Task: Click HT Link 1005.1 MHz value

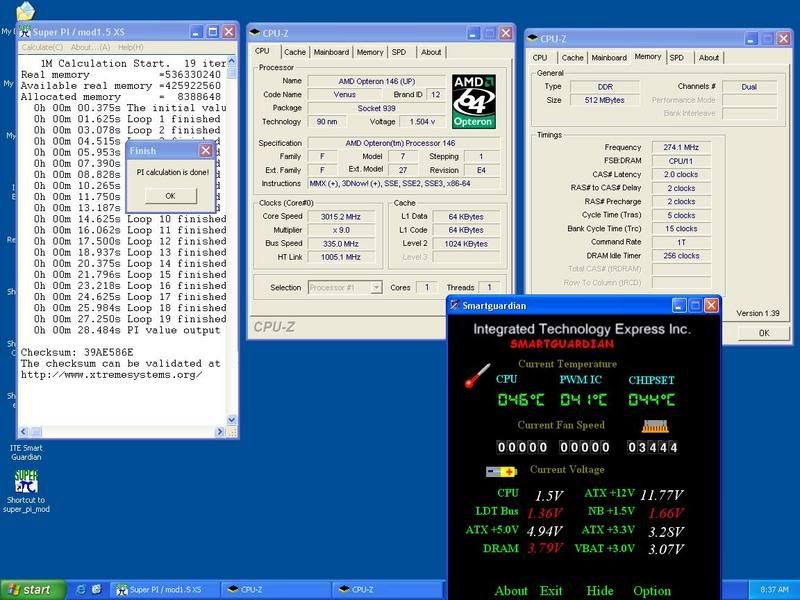Action: [340, 257]
